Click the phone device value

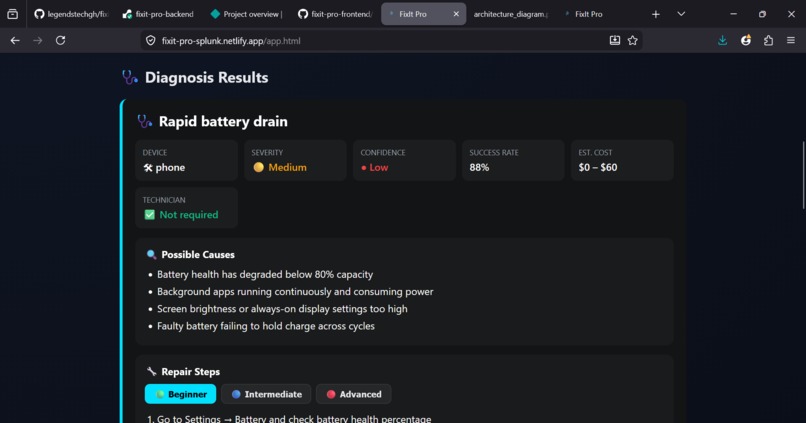[x=170, y=168]
